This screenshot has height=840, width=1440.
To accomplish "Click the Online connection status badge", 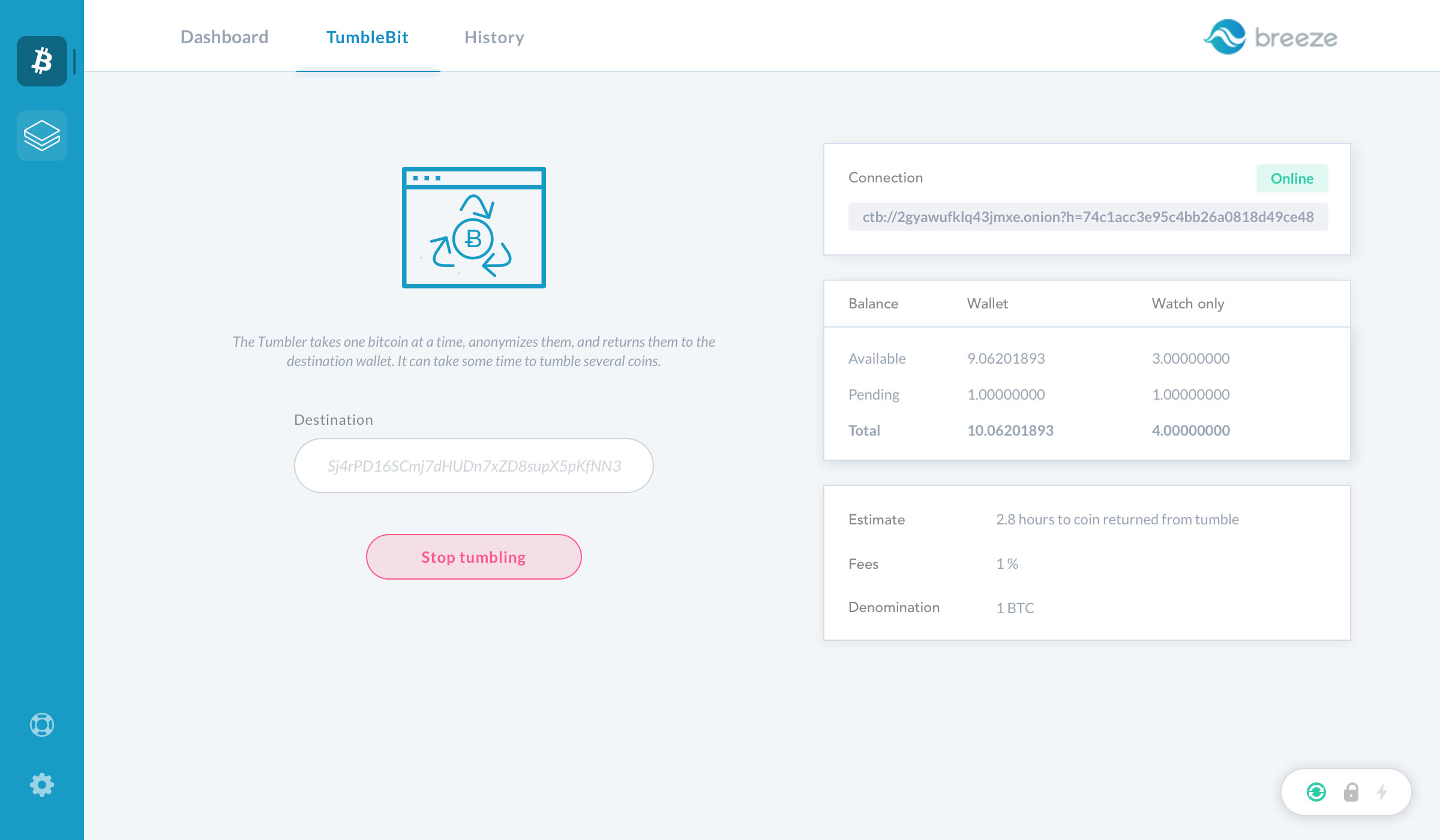I will 1292,178.
